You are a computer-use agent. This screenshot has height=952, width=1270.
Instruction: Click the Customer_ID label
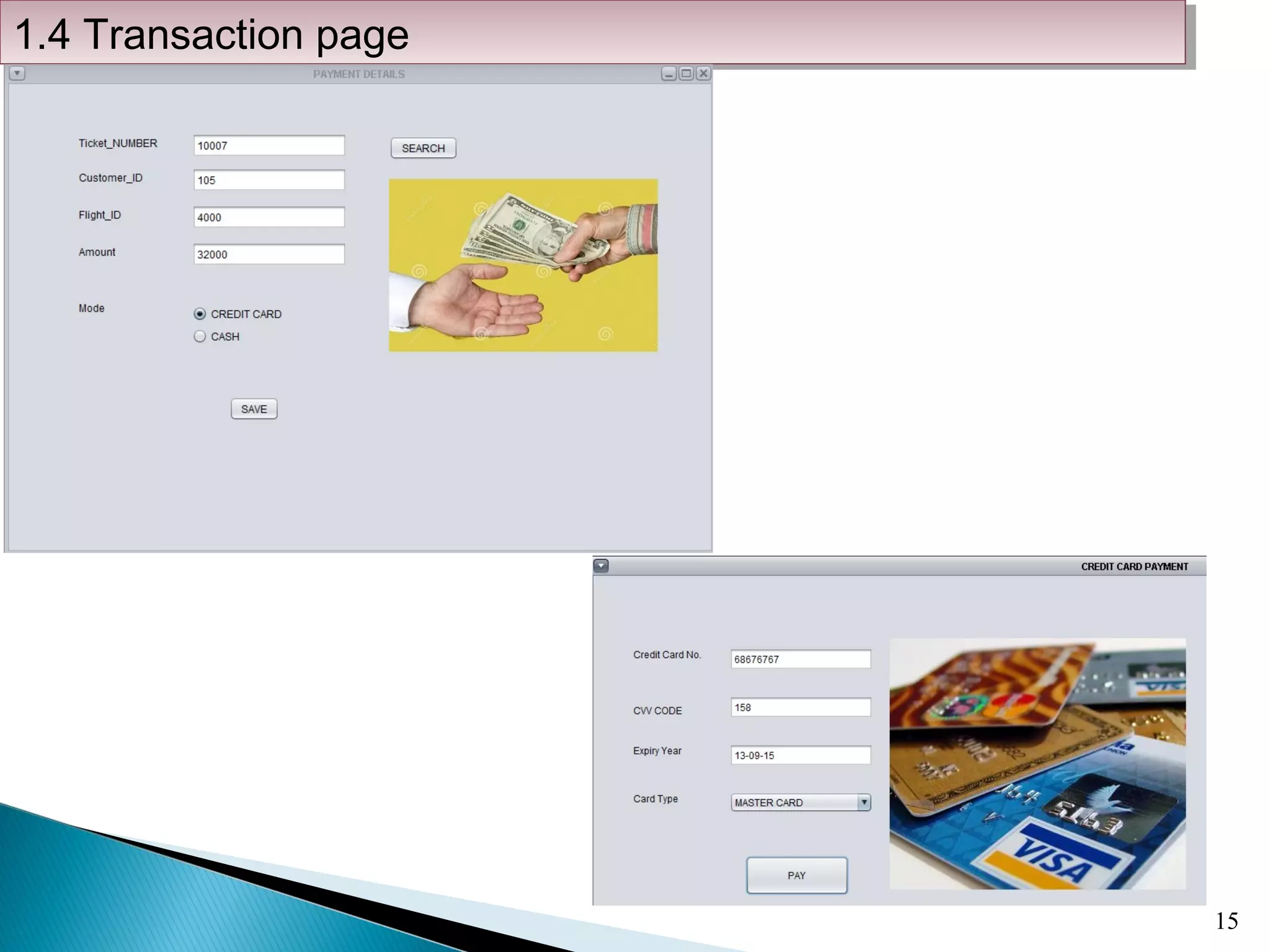110,178
